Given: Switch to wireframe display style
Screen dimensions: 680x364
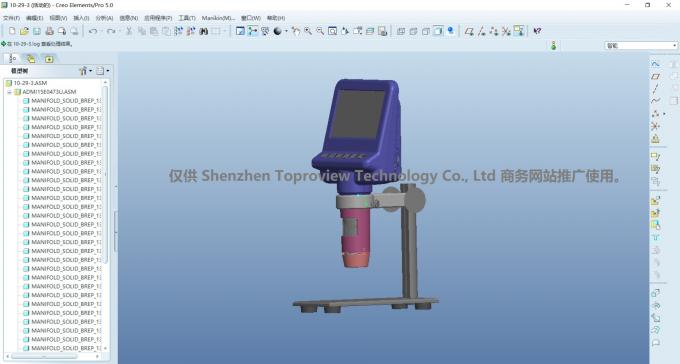Looking at the screenshot, I should point(401,31).
